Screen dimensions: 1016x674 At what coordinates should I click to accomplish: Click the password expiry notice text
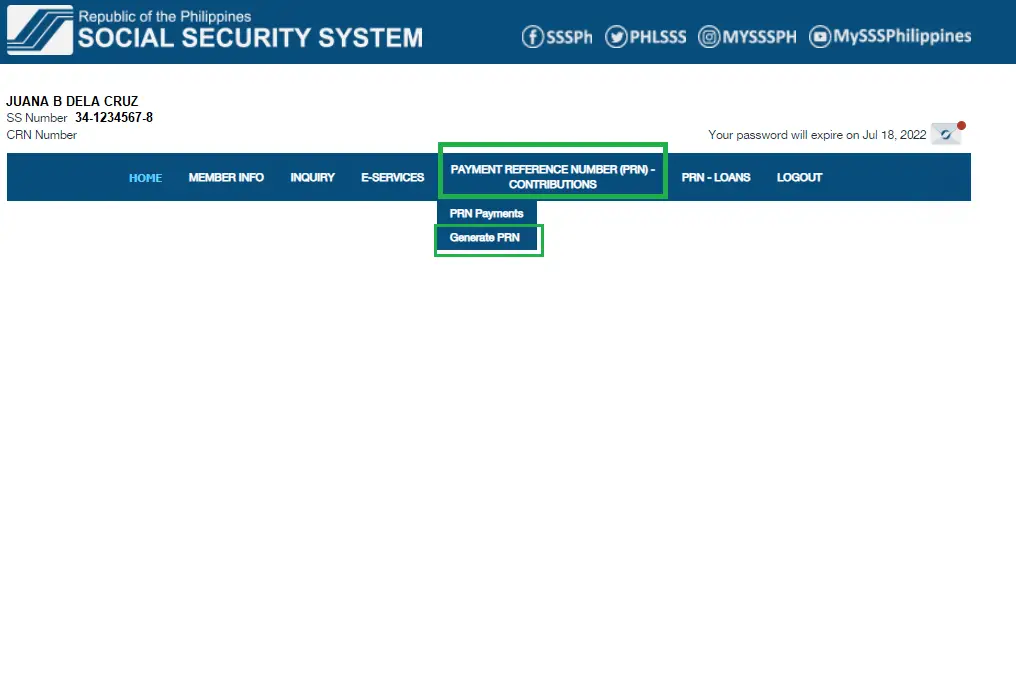pos(816,135)
